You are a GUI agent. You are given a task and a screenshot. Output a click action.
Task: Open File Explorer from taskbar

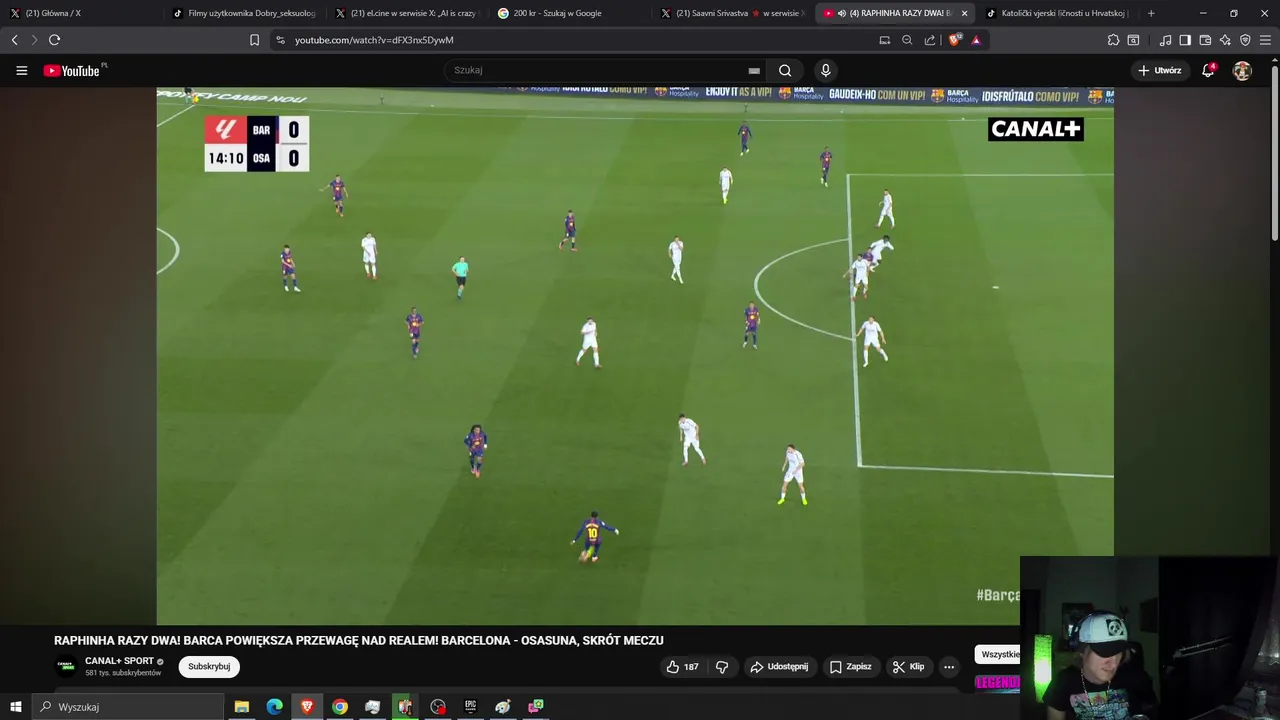coord(241,707)
